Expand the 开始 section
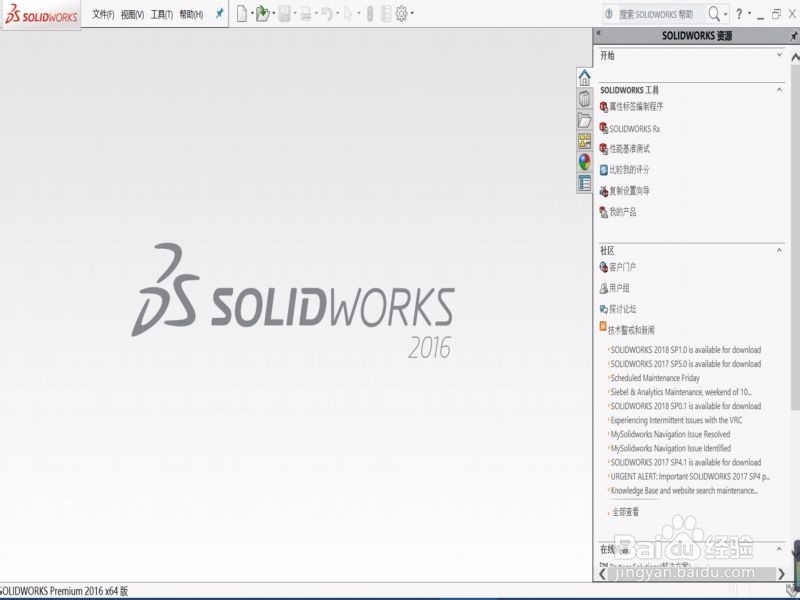 pos(779,55)
